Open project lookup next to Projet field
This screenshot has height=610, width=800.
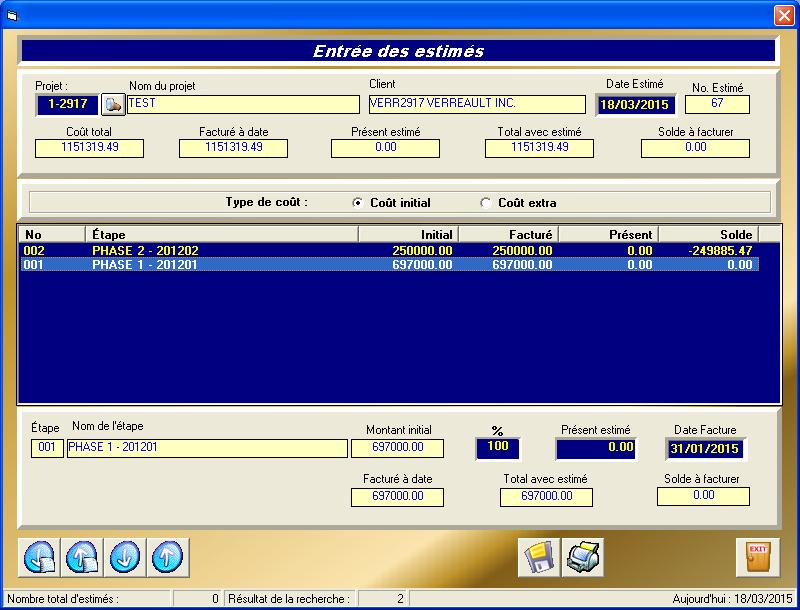coord(113,105)
